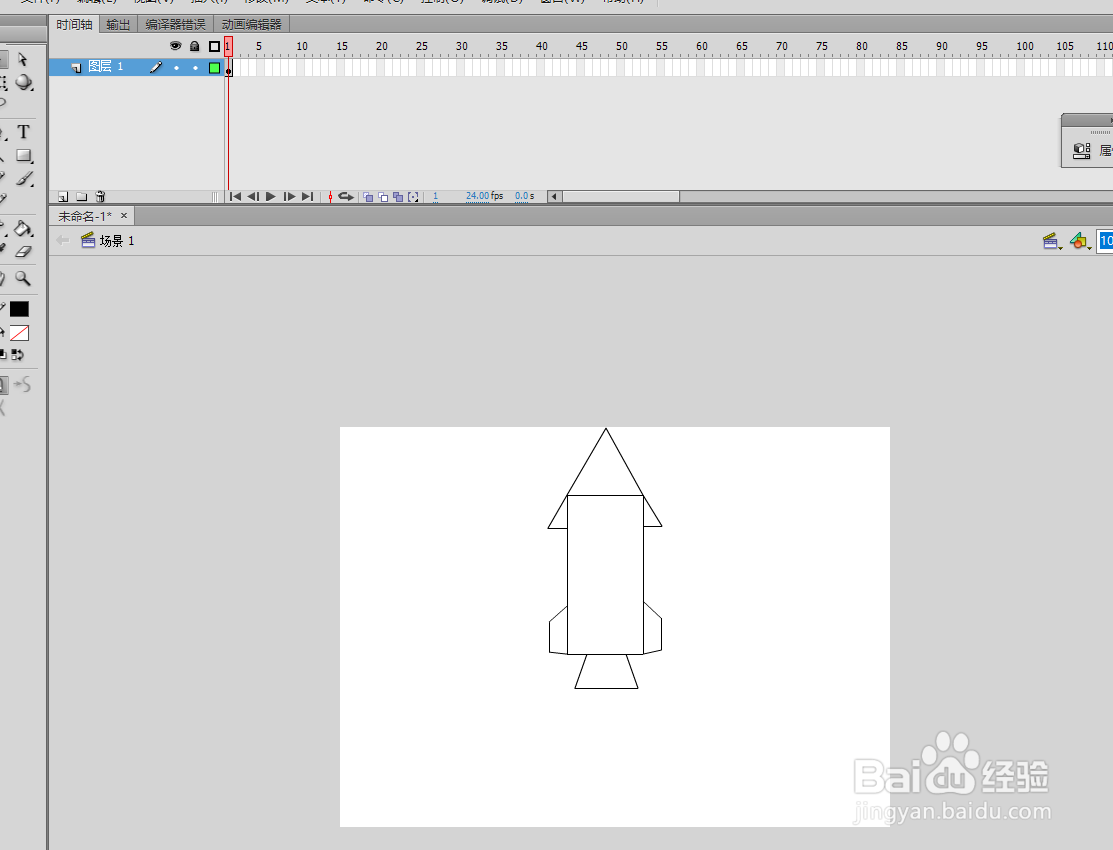1113x850 pixels.
Task: Select the Text tool
Action: click(x=23, y=131)
